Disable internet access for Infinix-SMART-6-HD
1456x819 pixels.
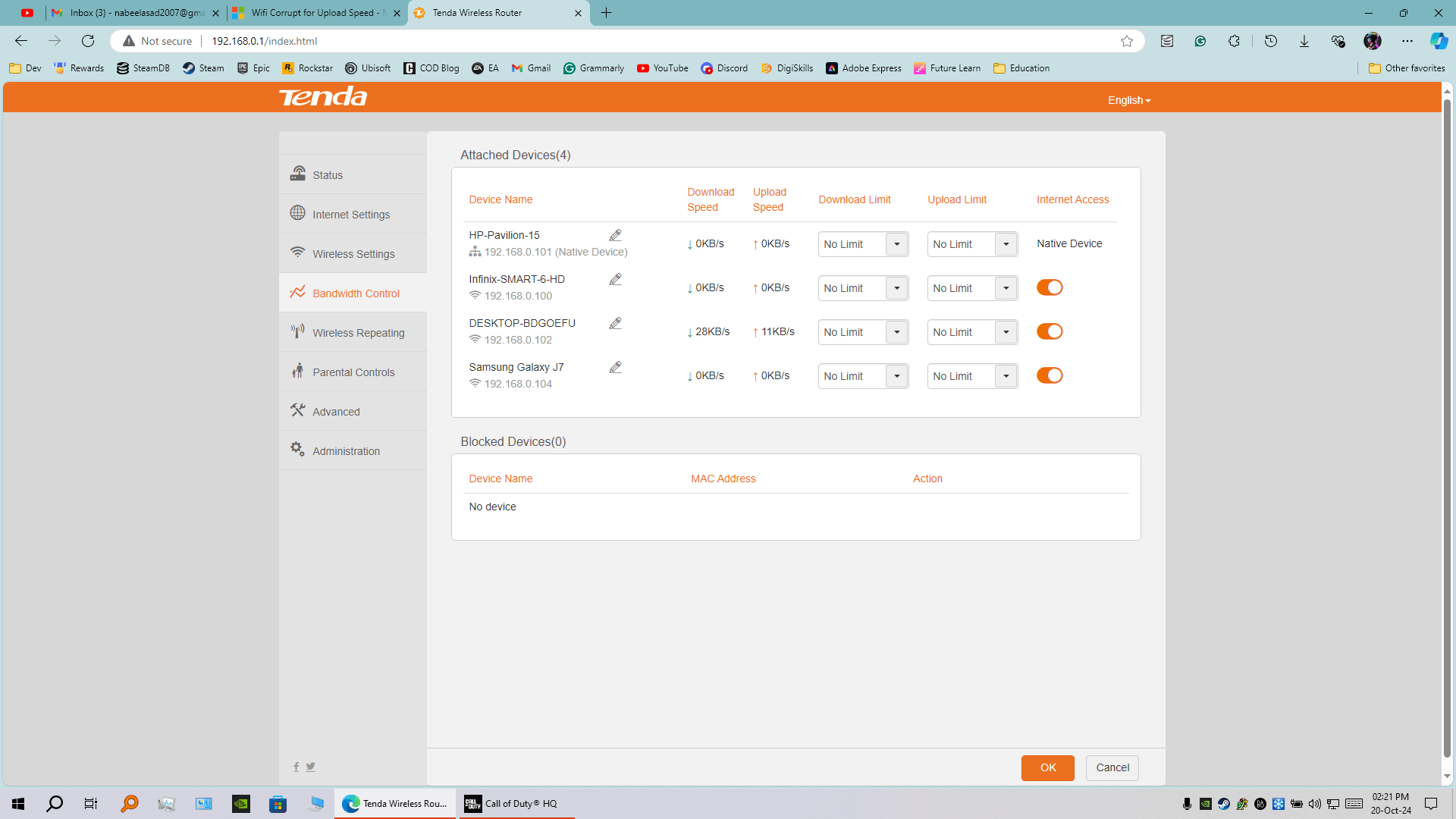tap(1050, 287)
